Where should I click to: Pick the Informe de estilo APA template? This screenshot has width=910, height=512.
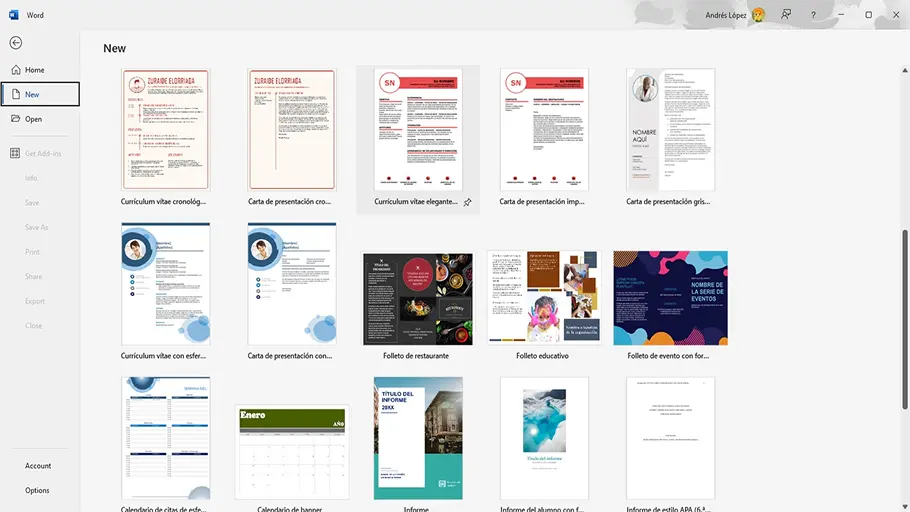click(x=670, y=437)
